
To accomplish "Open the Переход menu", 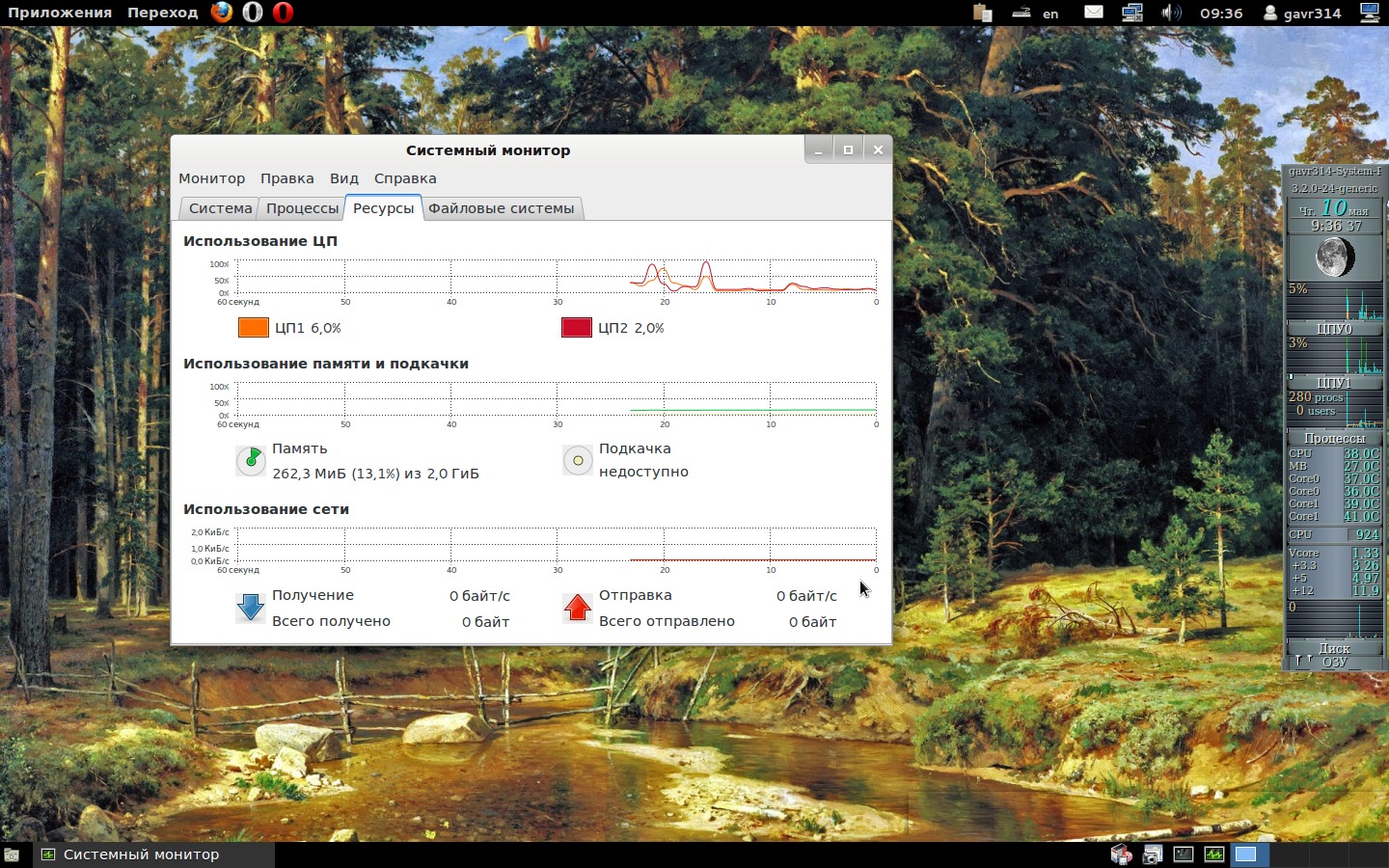I will [162, 13].
